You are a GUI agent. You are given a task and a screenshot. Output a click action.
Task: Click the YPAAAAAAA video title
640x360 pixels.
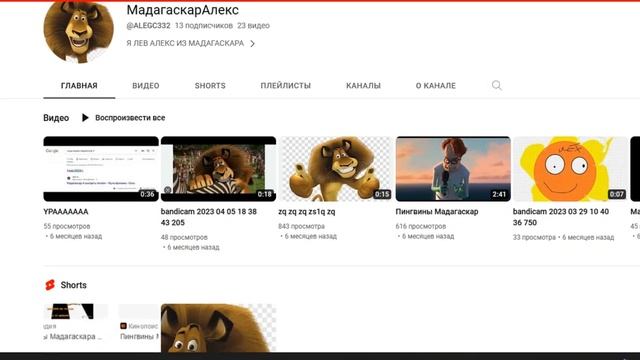pos(66,212)
